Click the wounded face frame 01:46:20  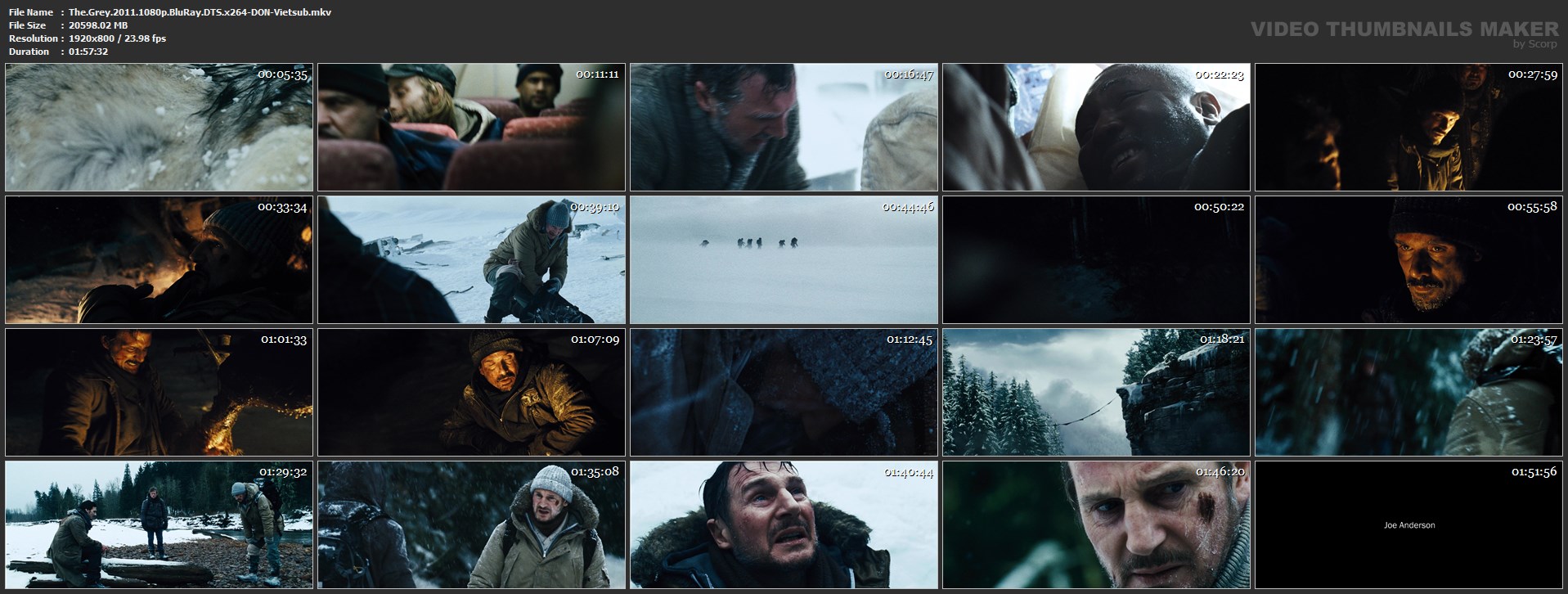click(1096, 524)
